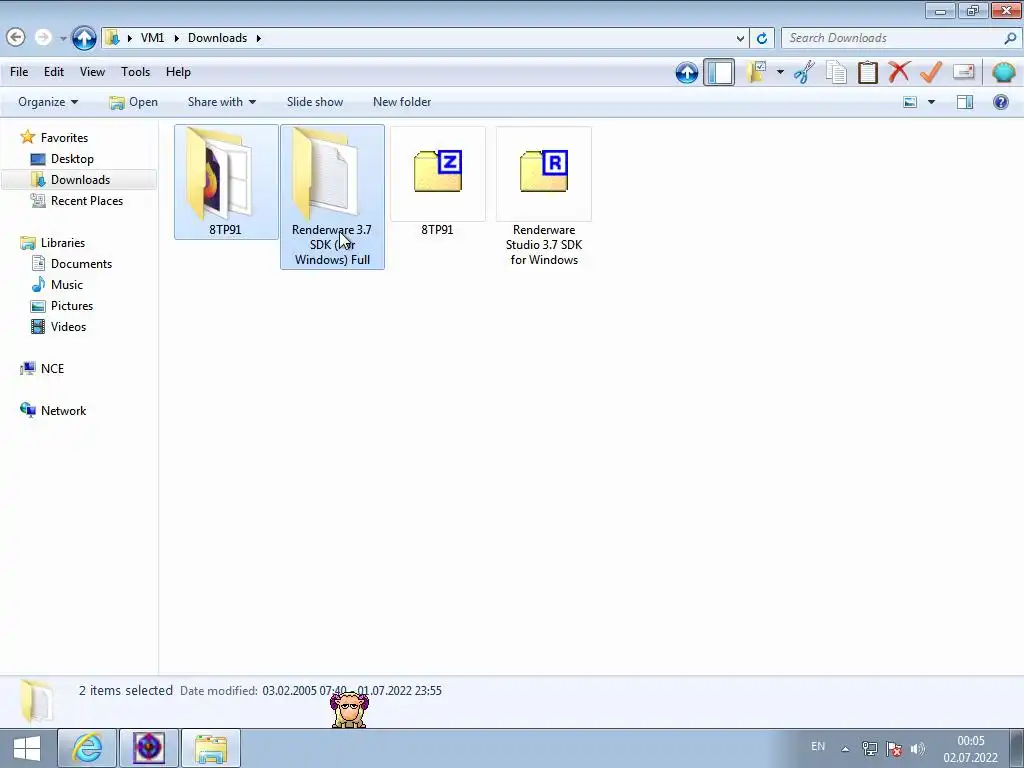The width and height of the screenshot is (1024, 768).
Task: Click the magnifier icon in the search box
Action: (1010, 38)
